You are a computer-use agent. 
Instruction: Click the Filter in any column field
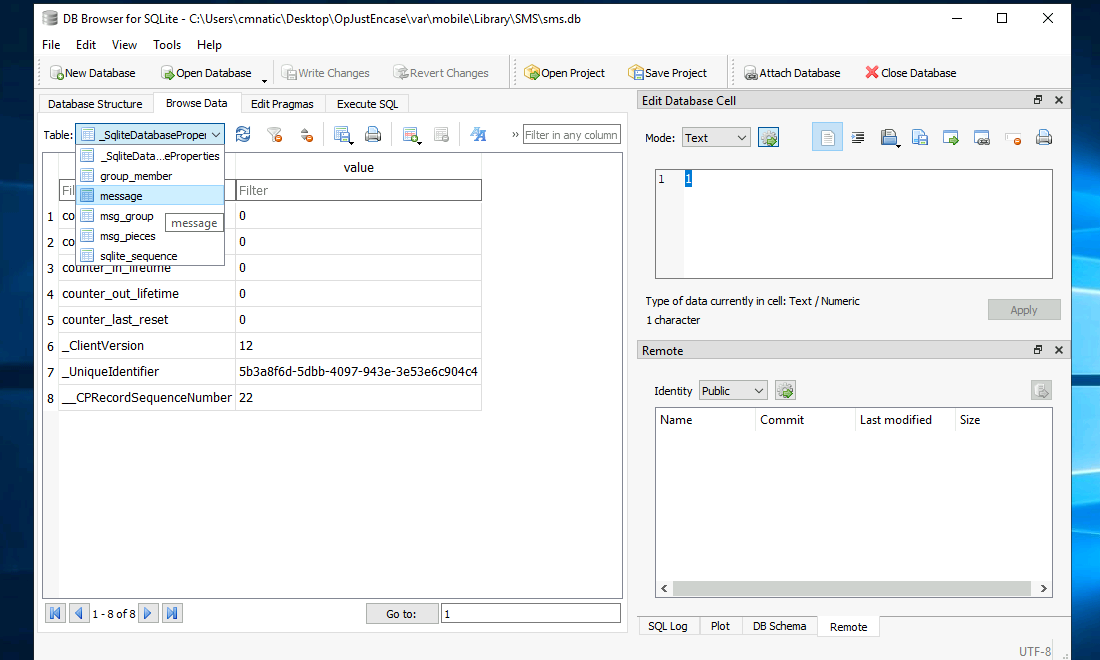click(572, 135)
